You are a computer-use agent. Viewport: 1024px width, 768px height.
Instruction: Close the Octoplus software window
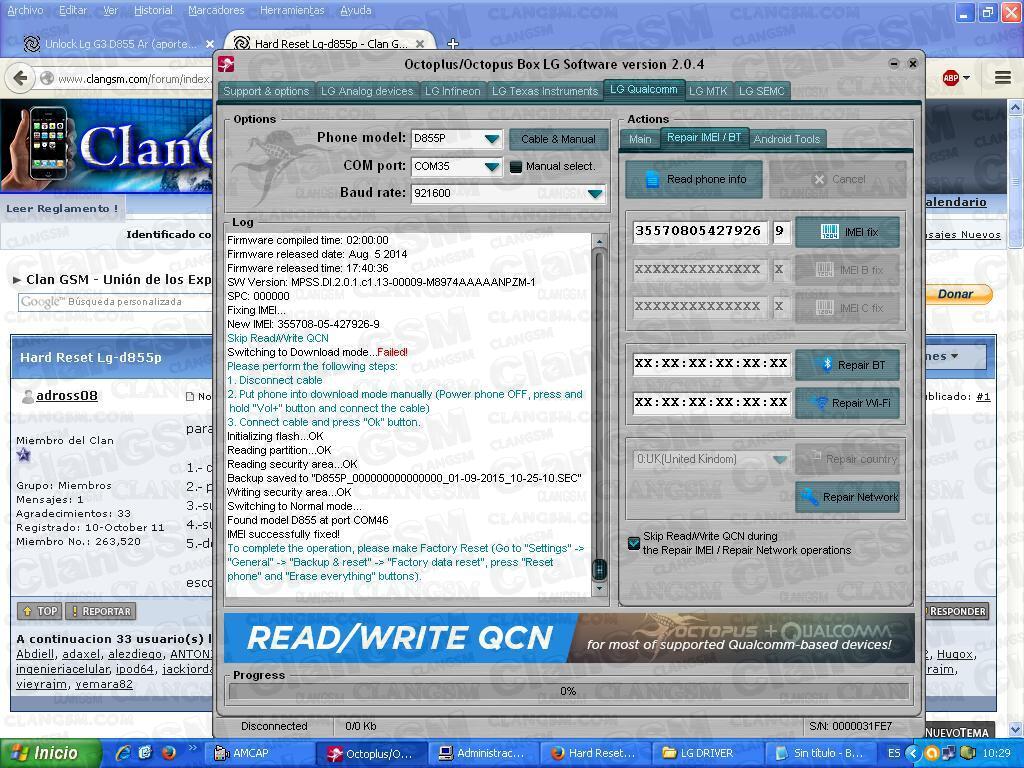913,63
